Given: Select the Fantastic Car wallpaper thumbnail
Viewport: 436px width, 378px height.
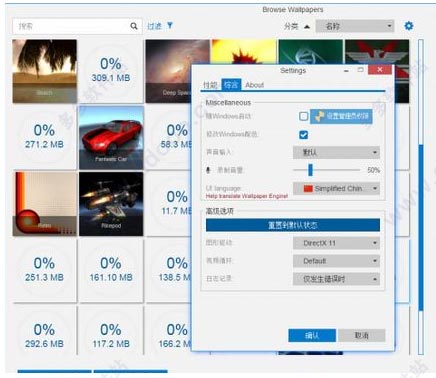Looking at the screenshot, I should click(x=111, y=138).
